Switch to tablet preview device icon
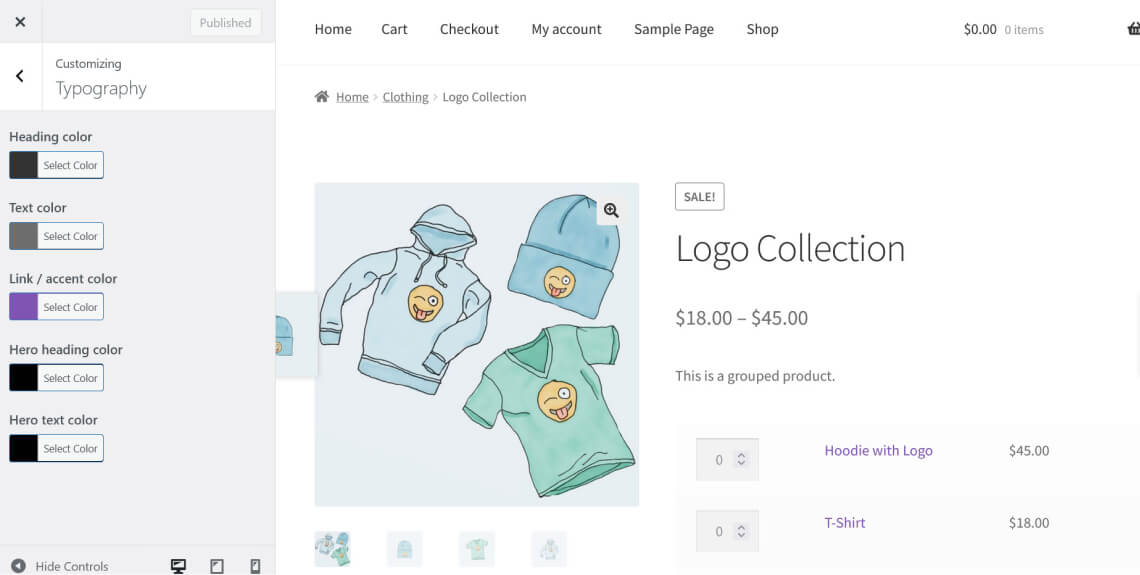This screenshot has height=575, width=1140. point(217,566)
